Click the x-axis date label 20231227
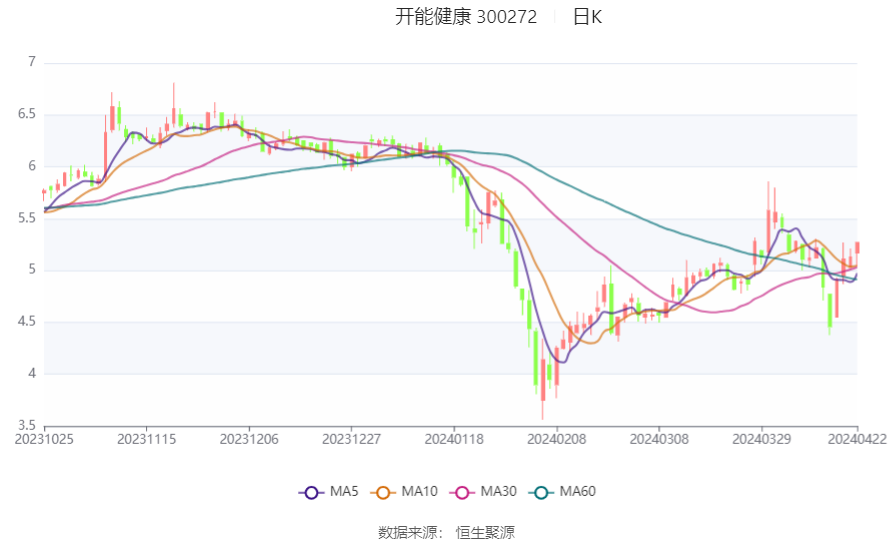The width and height of the screenshot is (893, 542). point(351,440)
